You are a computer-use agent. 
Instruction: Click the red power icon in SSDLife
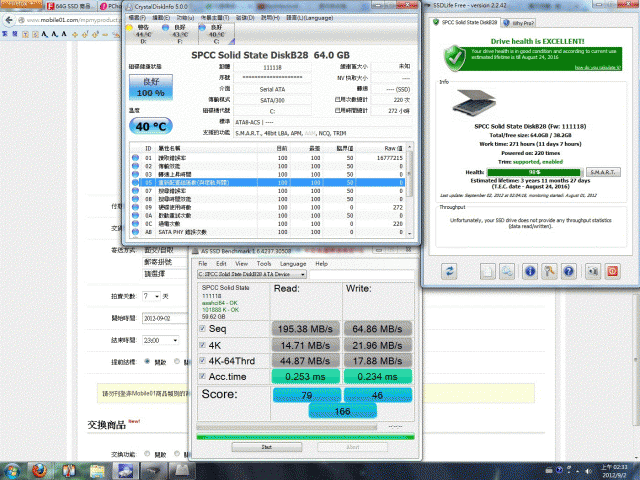[x=612, y=271]
